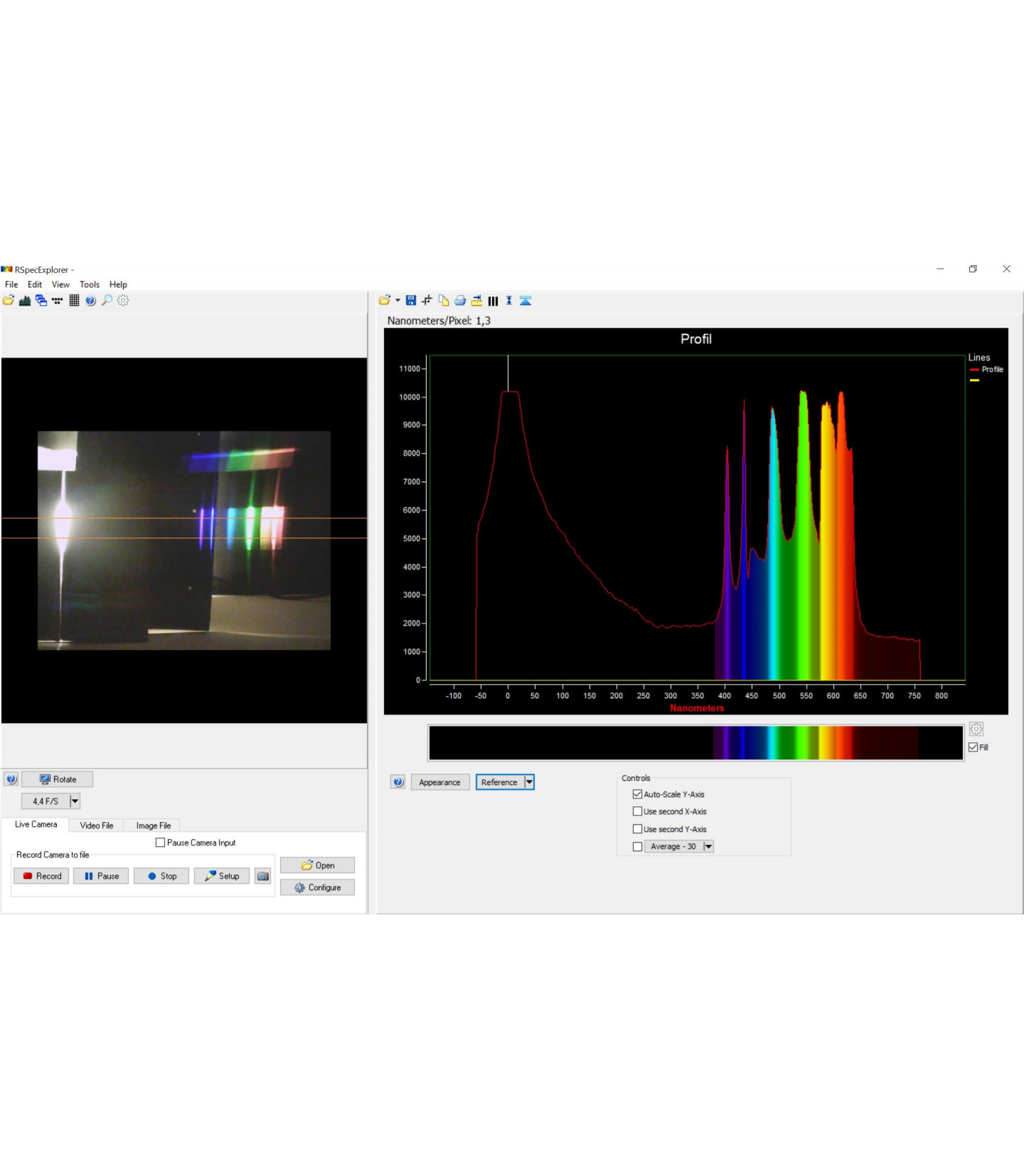Click the magnifying glass icon
1024x1176 pixels.
click(x=107, y=300)
